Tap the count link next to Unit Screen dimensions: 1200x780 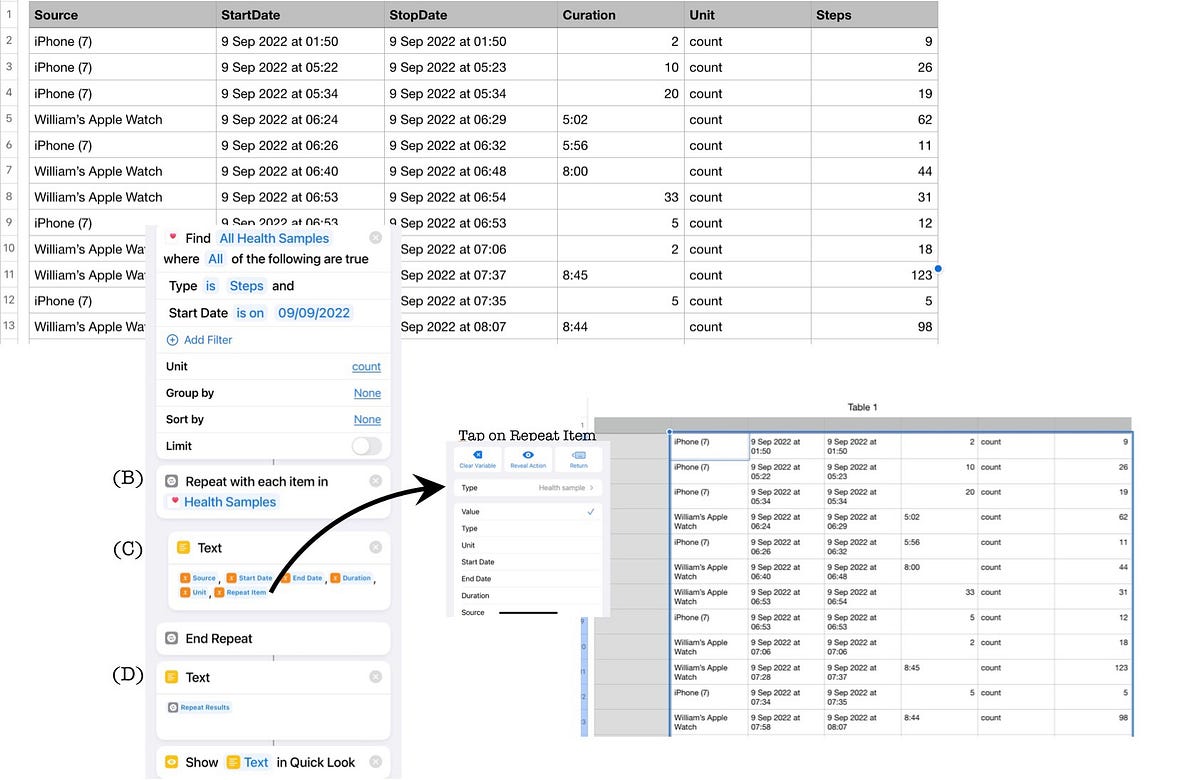[366, 367]
